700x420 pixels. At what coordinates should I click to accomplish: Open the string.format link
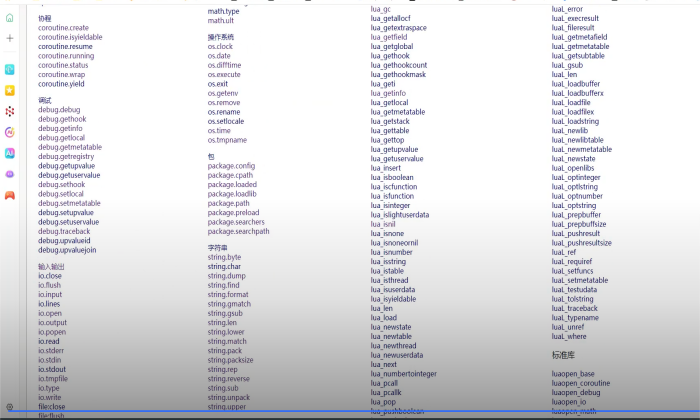point(228,295)
